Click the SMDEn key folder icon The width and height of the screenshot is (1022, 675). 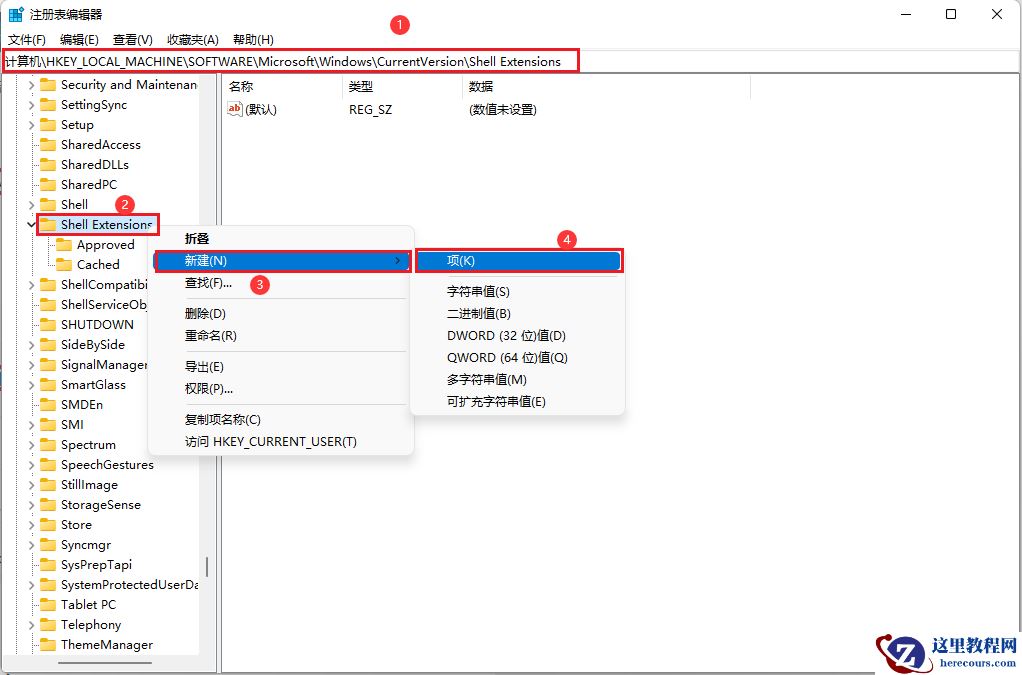(x=49, y=404)
